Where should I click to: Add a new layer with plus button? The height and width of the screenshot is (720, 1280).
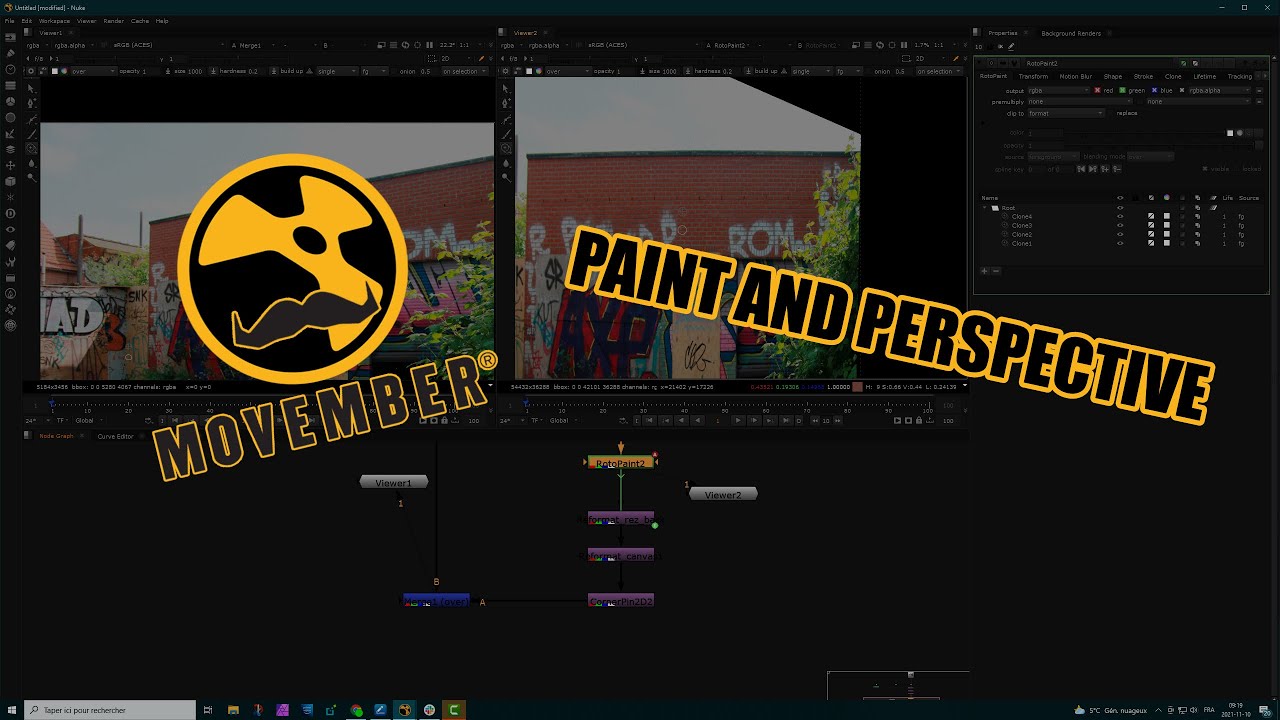click(984, 270)
